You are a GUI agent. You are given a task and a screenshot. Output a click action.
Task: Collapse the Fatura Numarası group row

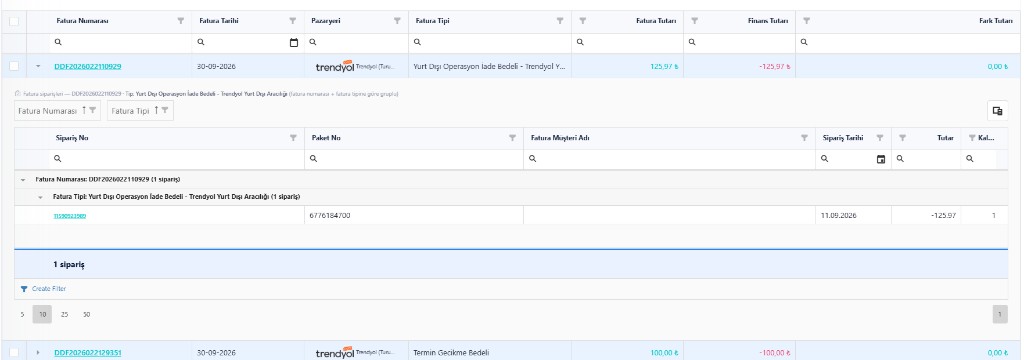pos(23,179)
